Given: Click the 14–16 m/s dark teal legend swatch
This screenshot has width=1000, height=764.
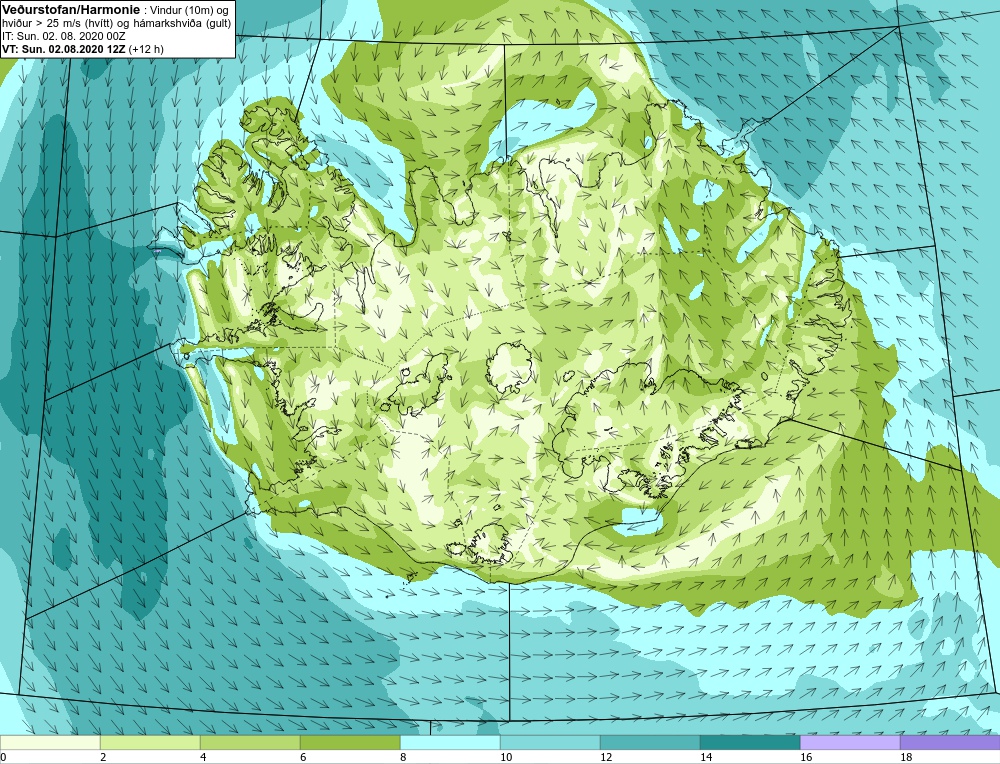Looking at the screenshot, I should coord(750,742).
